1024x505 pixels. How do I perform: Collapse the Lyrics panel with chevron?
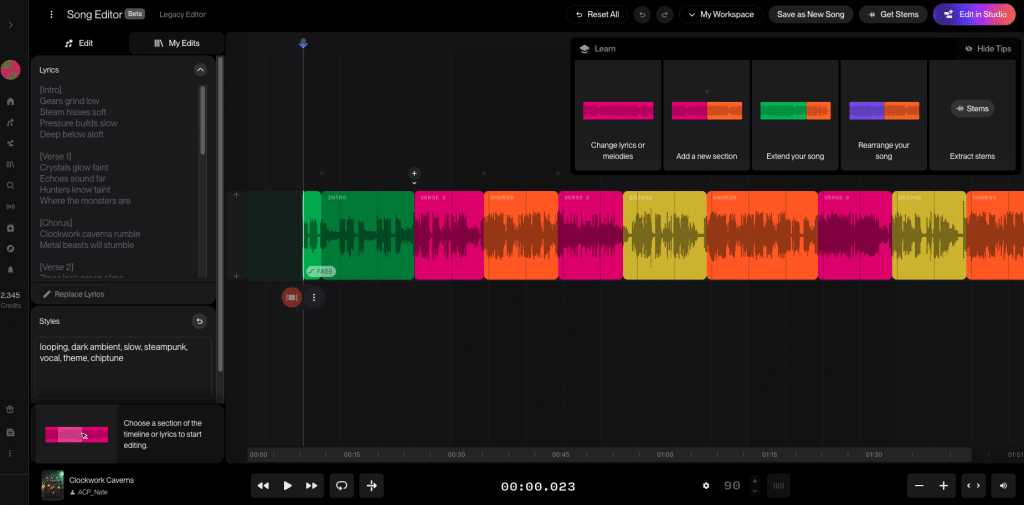pyautogui.click(x=200, y=70)
